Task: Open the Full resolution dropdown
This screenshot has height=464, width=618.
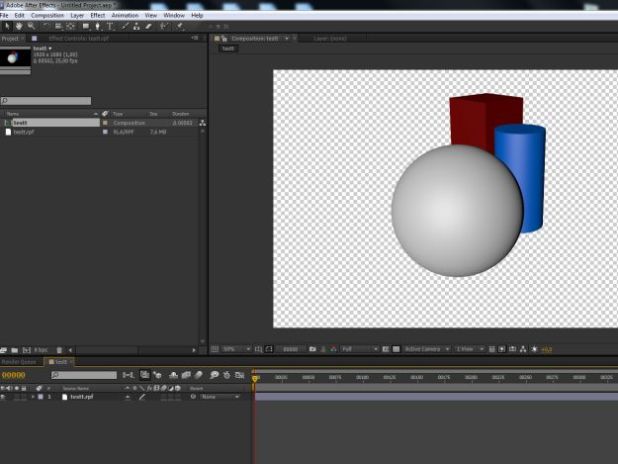Action: tap(360, 349)
